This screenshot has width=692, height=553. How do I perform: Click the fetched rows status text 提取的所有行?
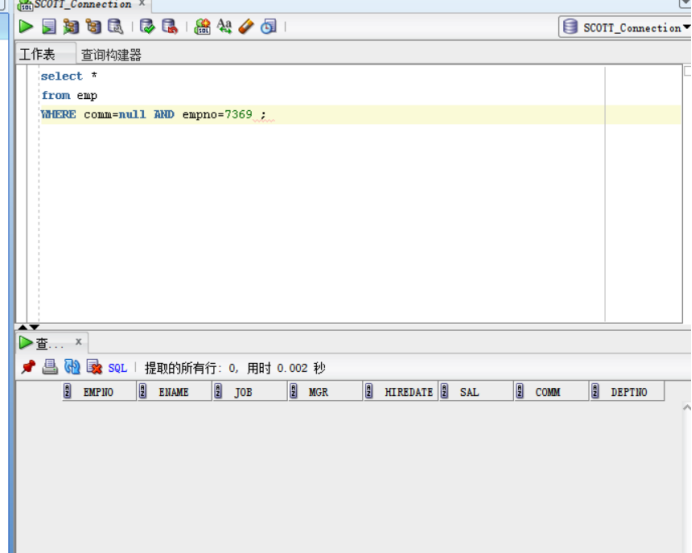181,368
